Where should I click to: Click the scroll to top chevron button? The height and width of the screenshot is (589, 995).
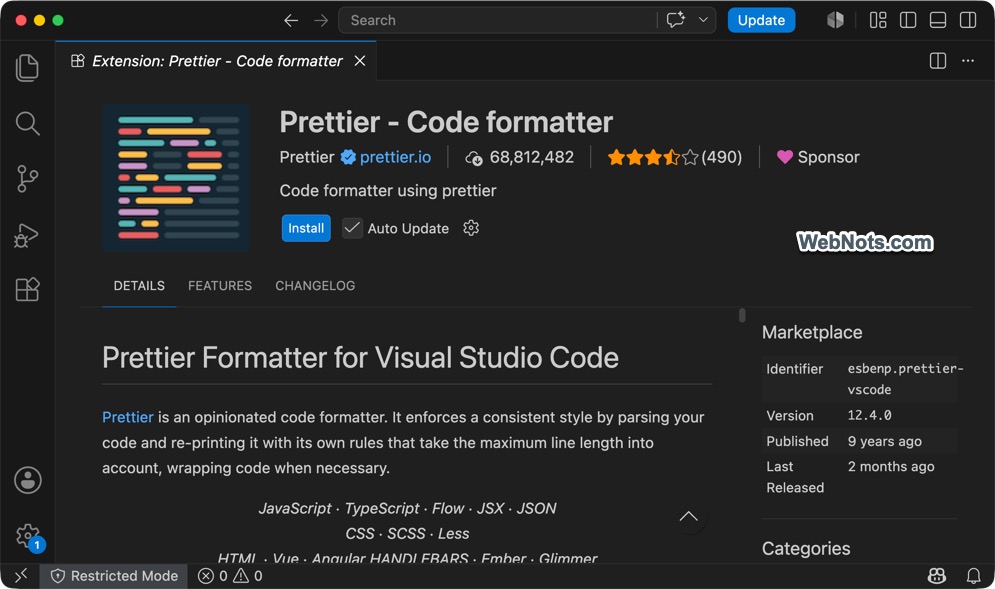[689, 517]
